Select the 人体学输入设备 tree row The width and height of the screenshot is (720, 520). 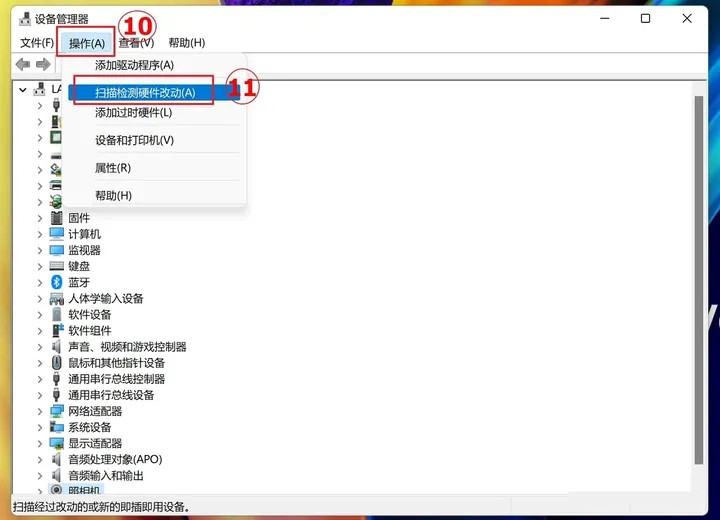106,299
